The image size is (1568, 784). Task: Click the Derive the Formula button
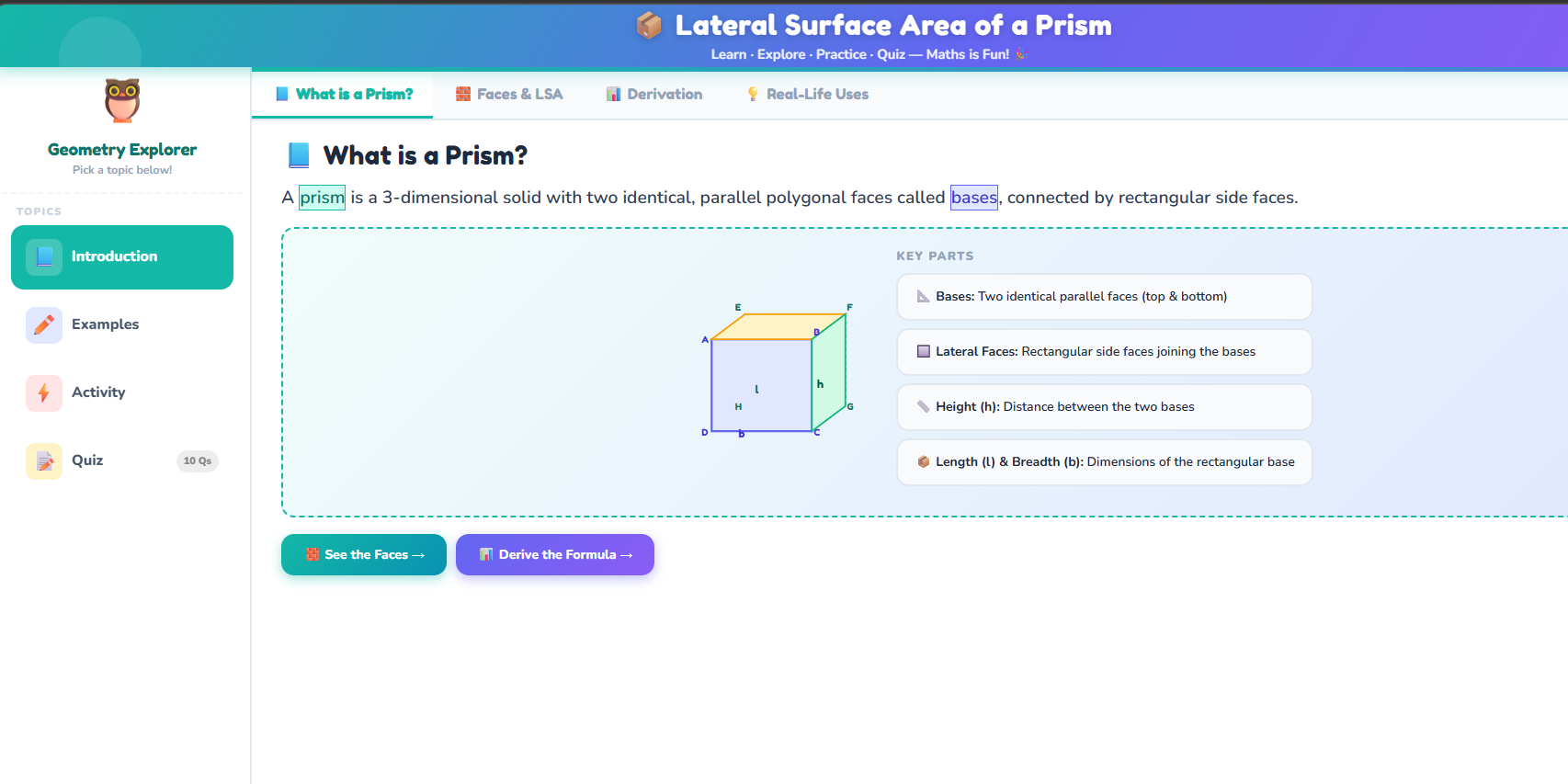554,554
